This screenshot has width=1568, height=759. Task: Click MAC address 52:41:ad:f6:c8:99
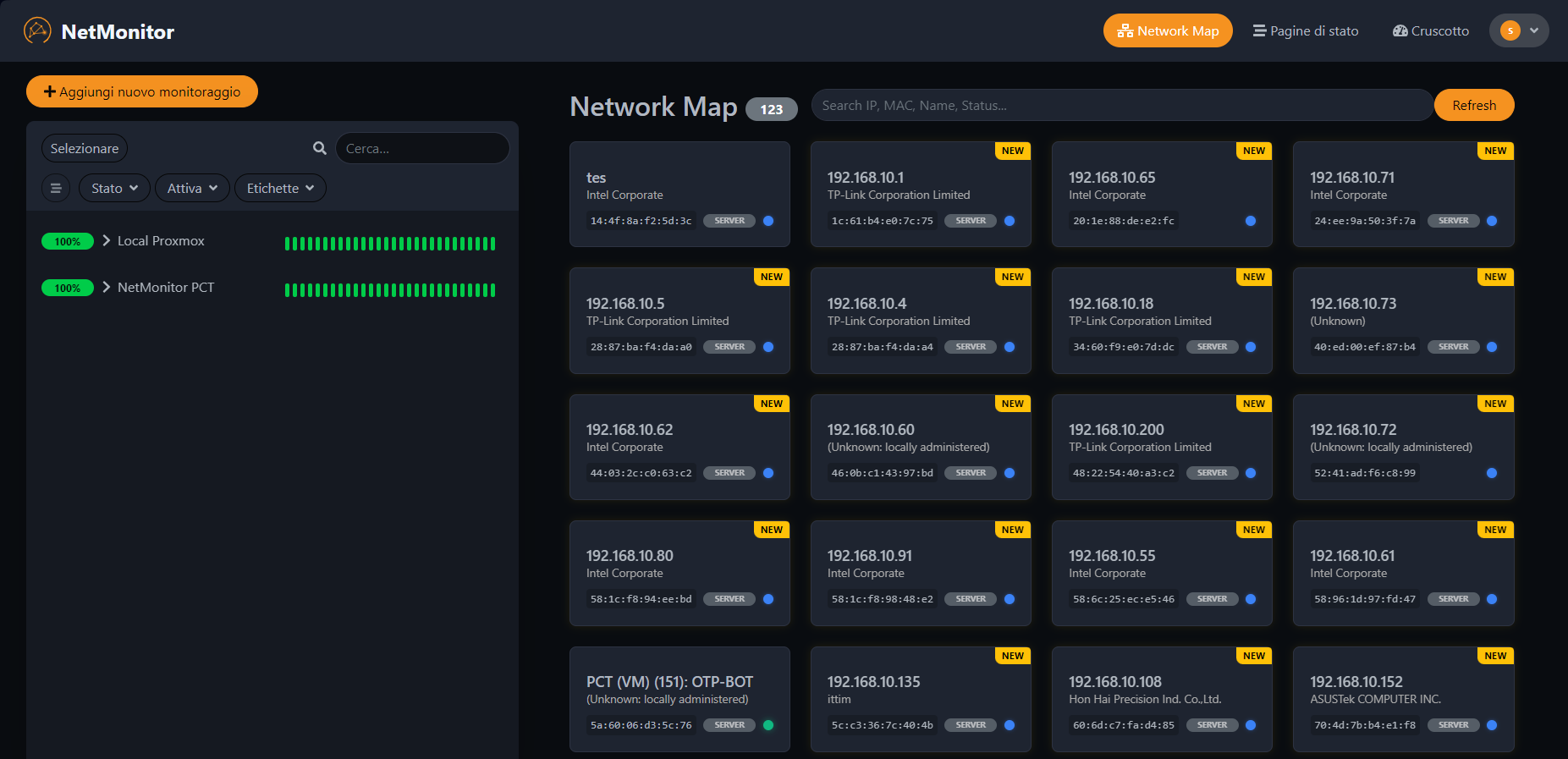[1365, 473]
